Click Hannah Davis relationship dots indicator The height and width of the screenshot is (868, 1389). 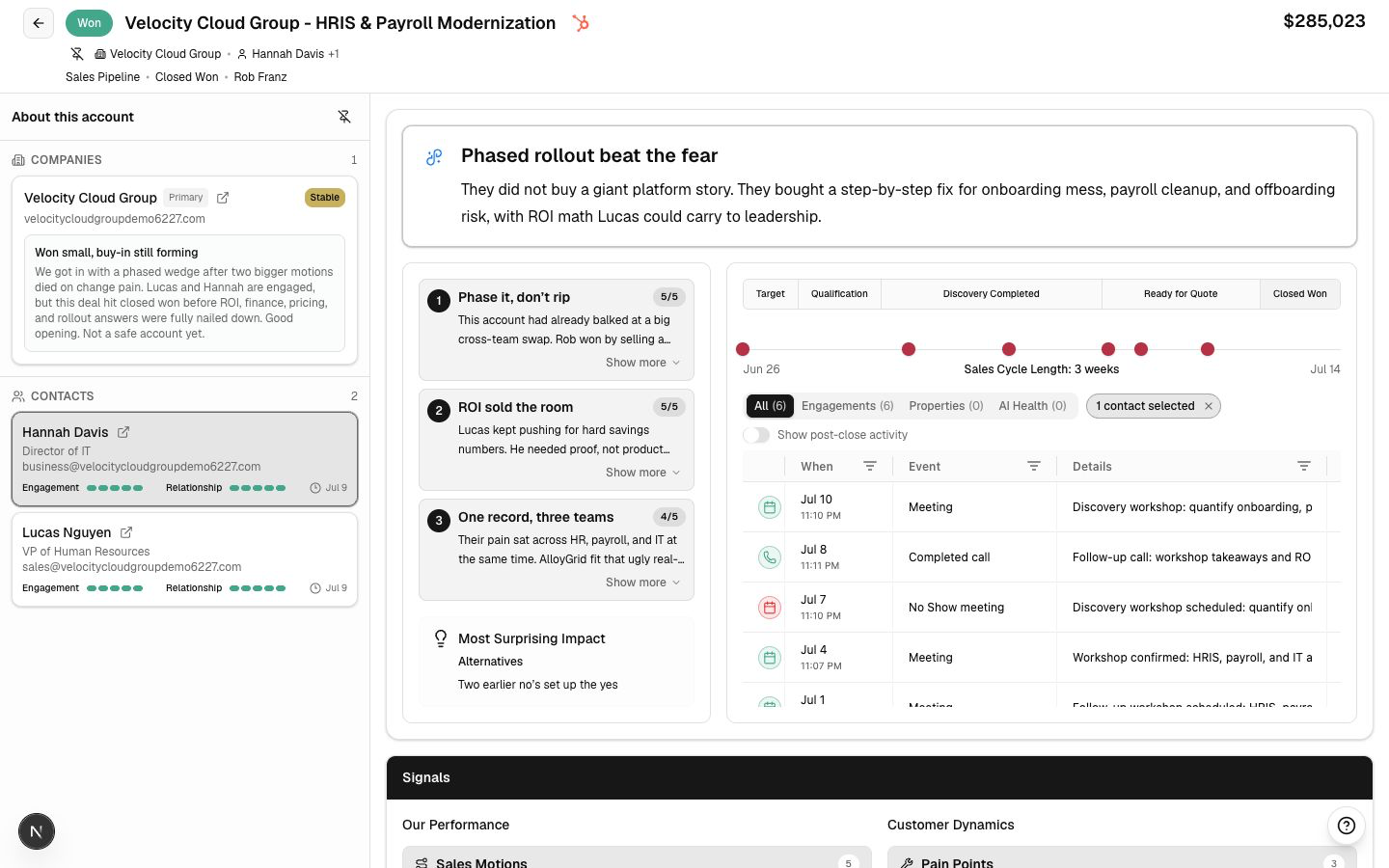tap(258, 488)
